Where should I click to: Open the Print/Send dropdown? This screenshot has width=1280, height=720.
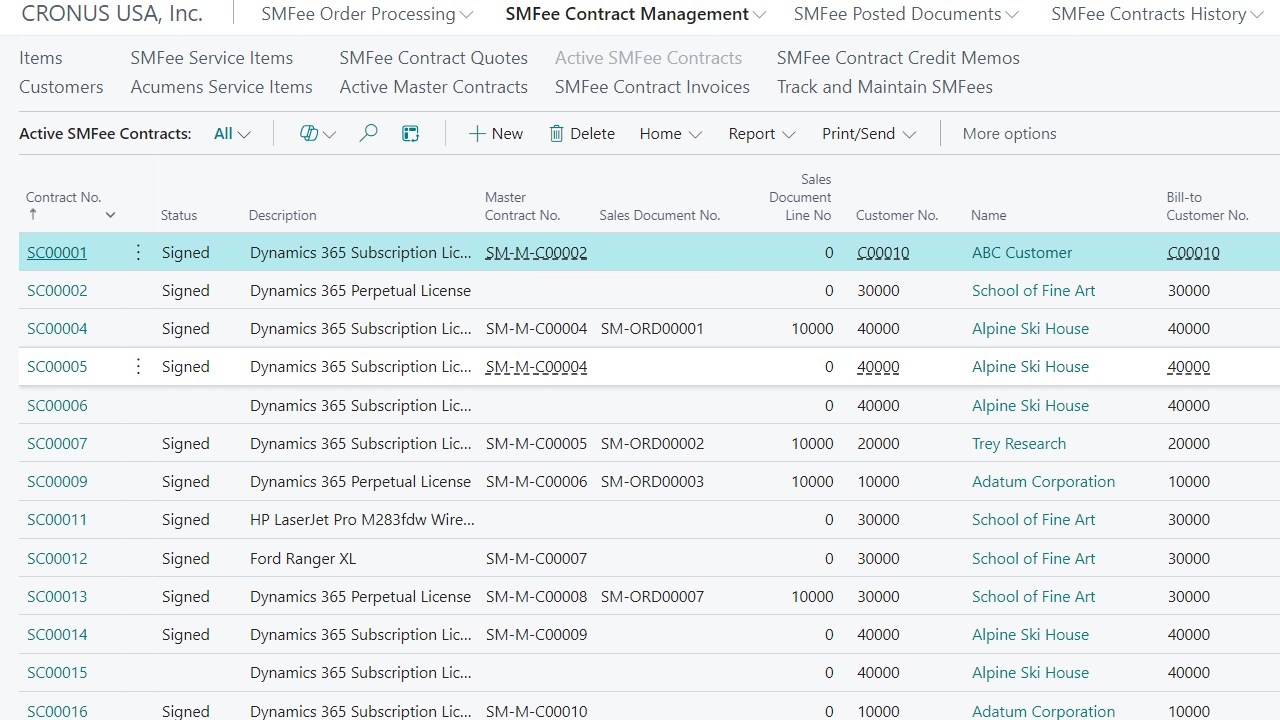click(x=868, y=133)
